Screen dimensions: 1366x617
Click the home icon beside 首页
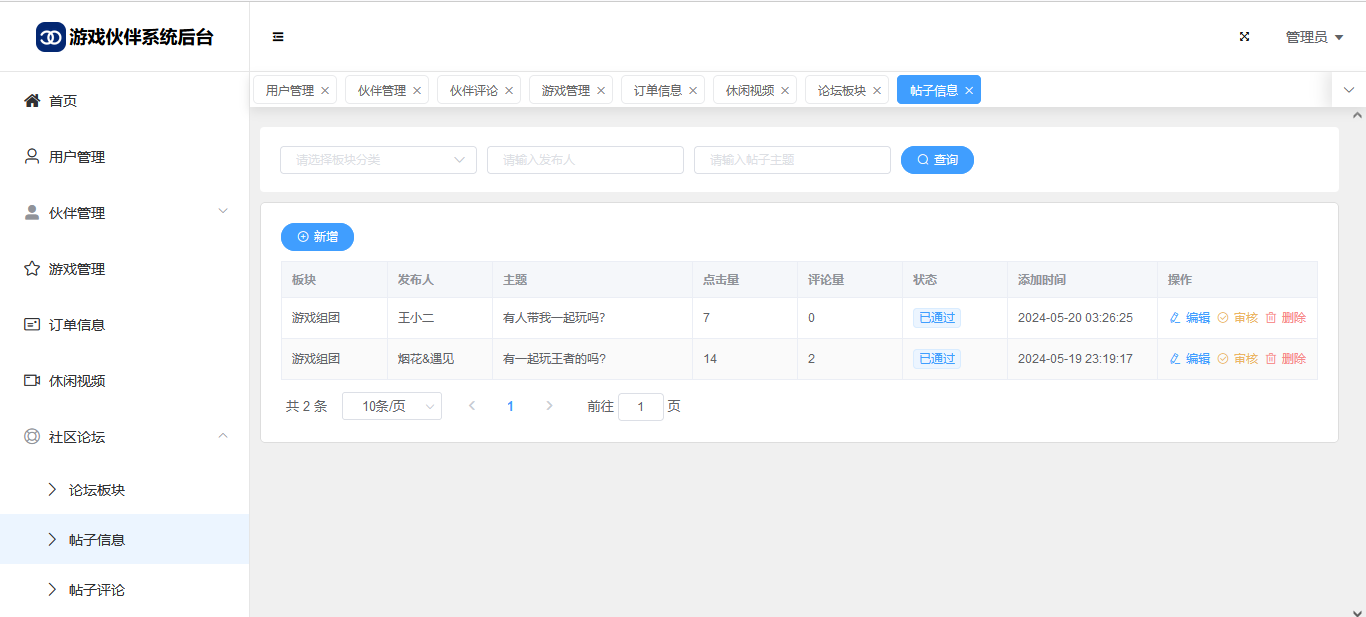[x=32, y=100]
